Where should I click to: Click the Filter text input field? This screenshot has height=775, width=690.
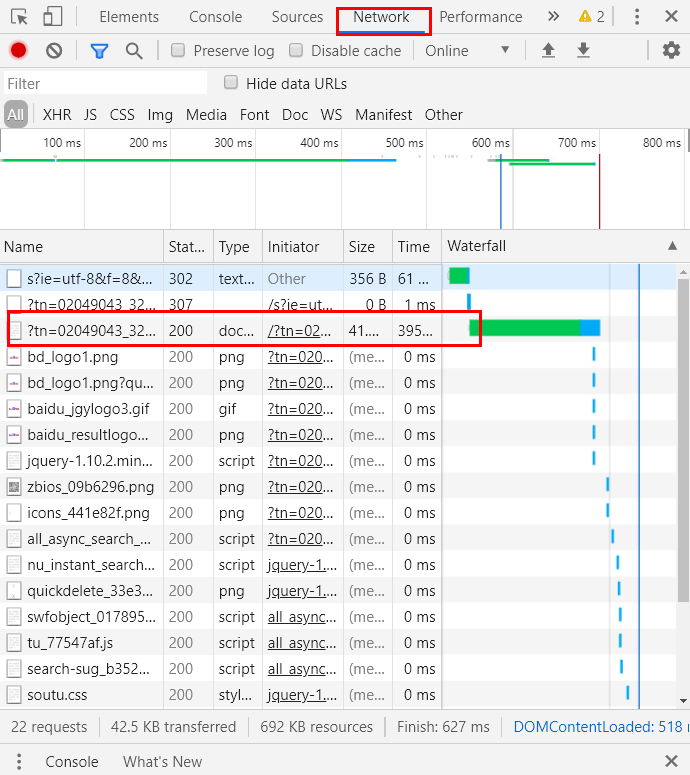[105, 84]
